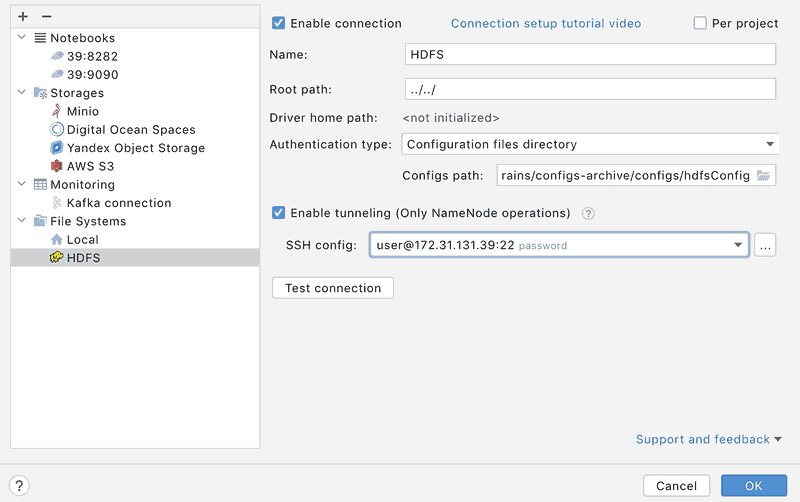Click the minus icon to remove connection

(46, 16)
